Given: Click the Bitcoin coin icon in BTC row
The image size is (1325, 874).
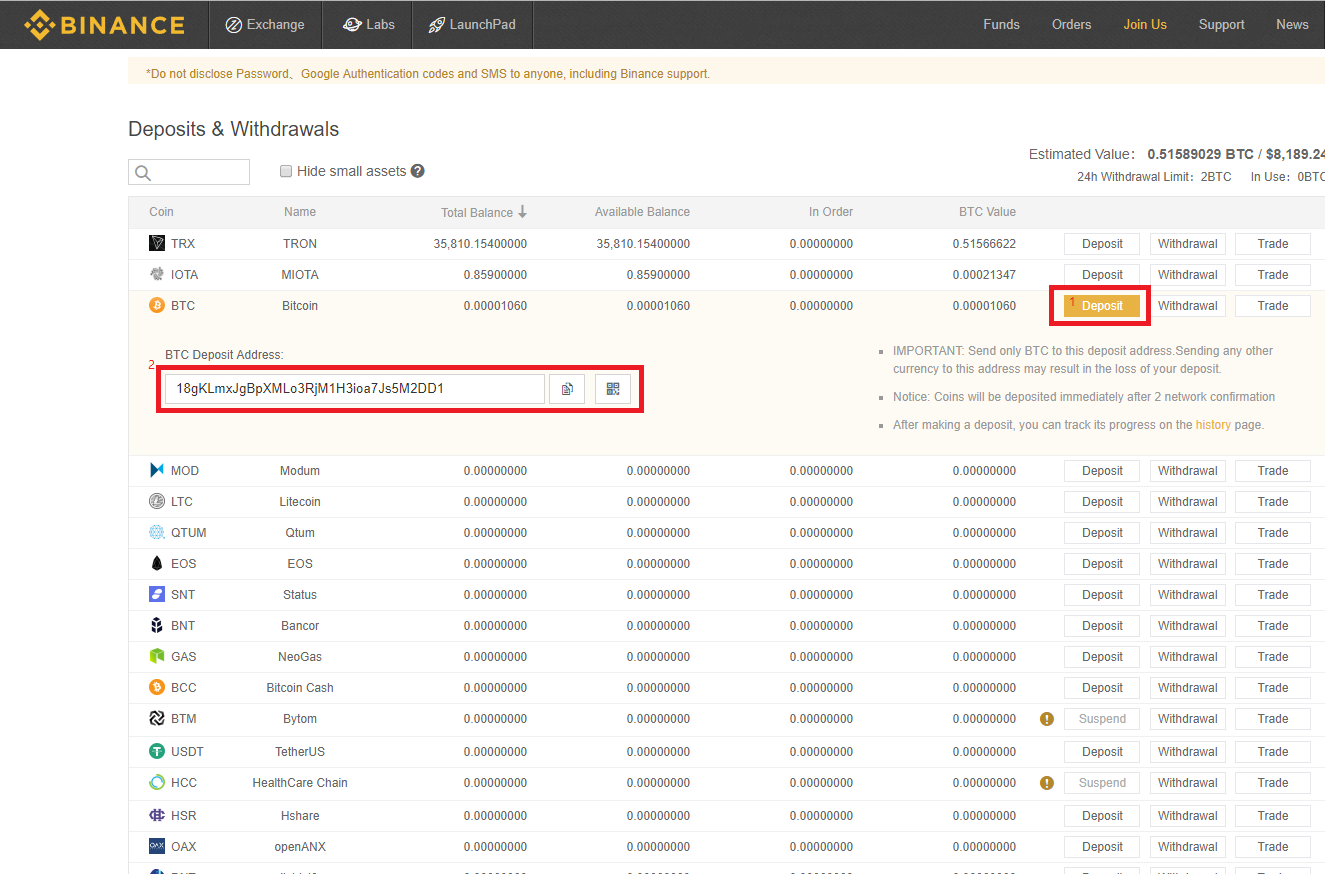Looking at the screenshot, I should 157,306.
